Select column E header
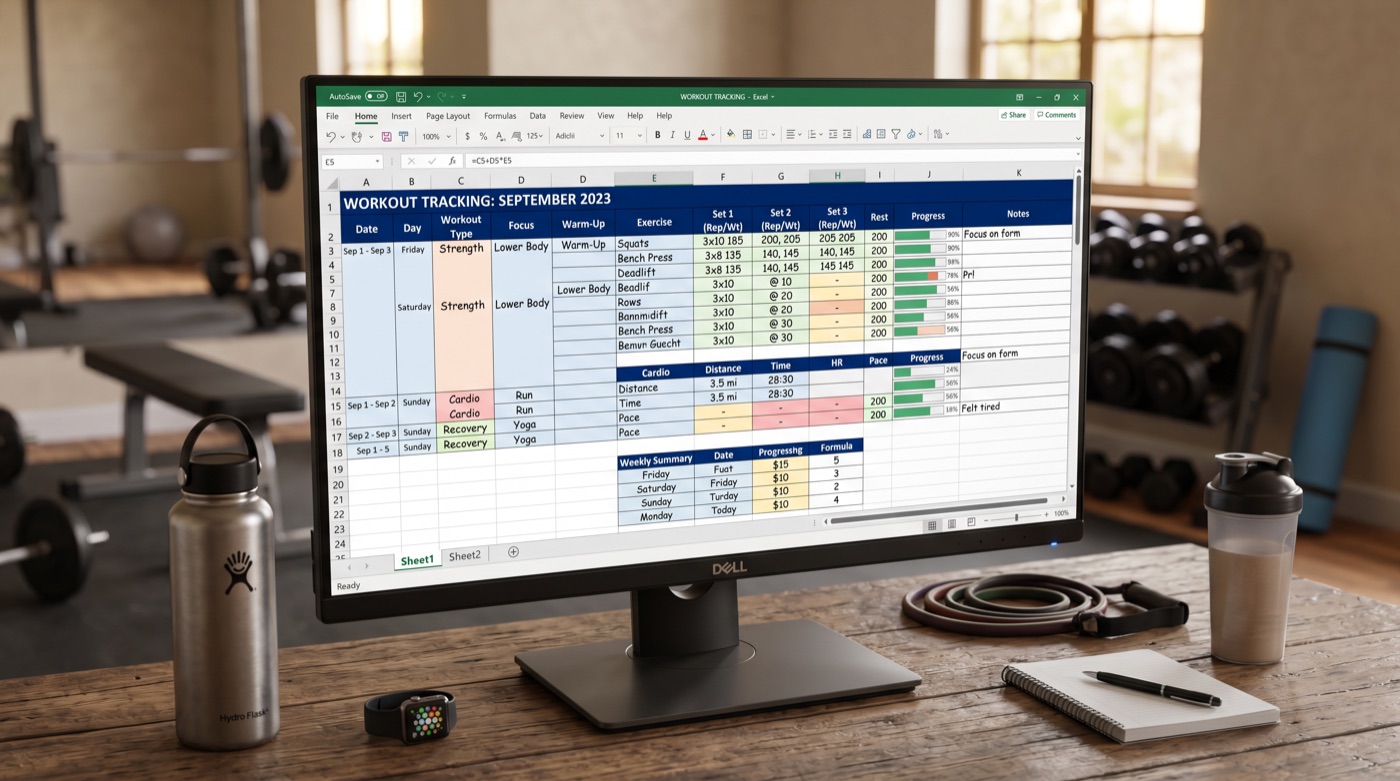1400x781 pixels. (x=654, y=178)
